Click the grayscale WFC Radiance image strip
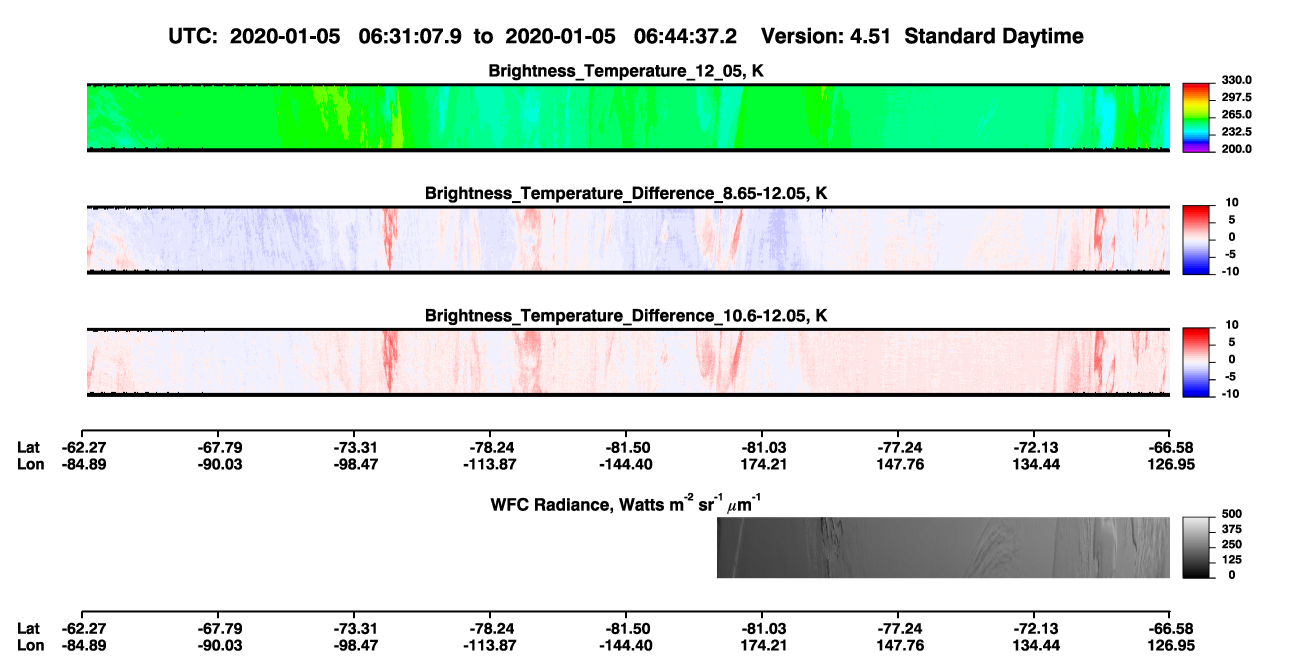 (943, 547)
